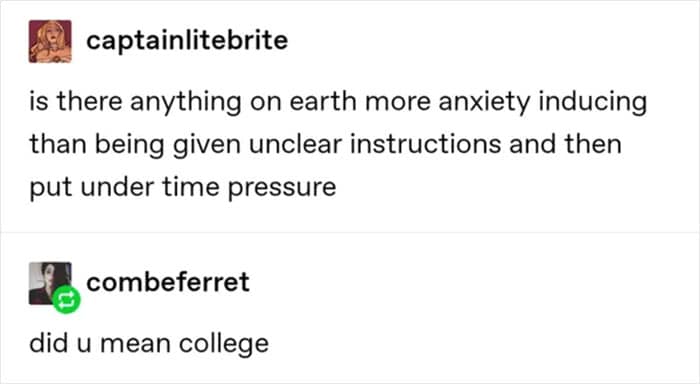This screenshot has width=700, height=384.
Task: Click the word "inducing" ending first line
Action: pos(592,102)
